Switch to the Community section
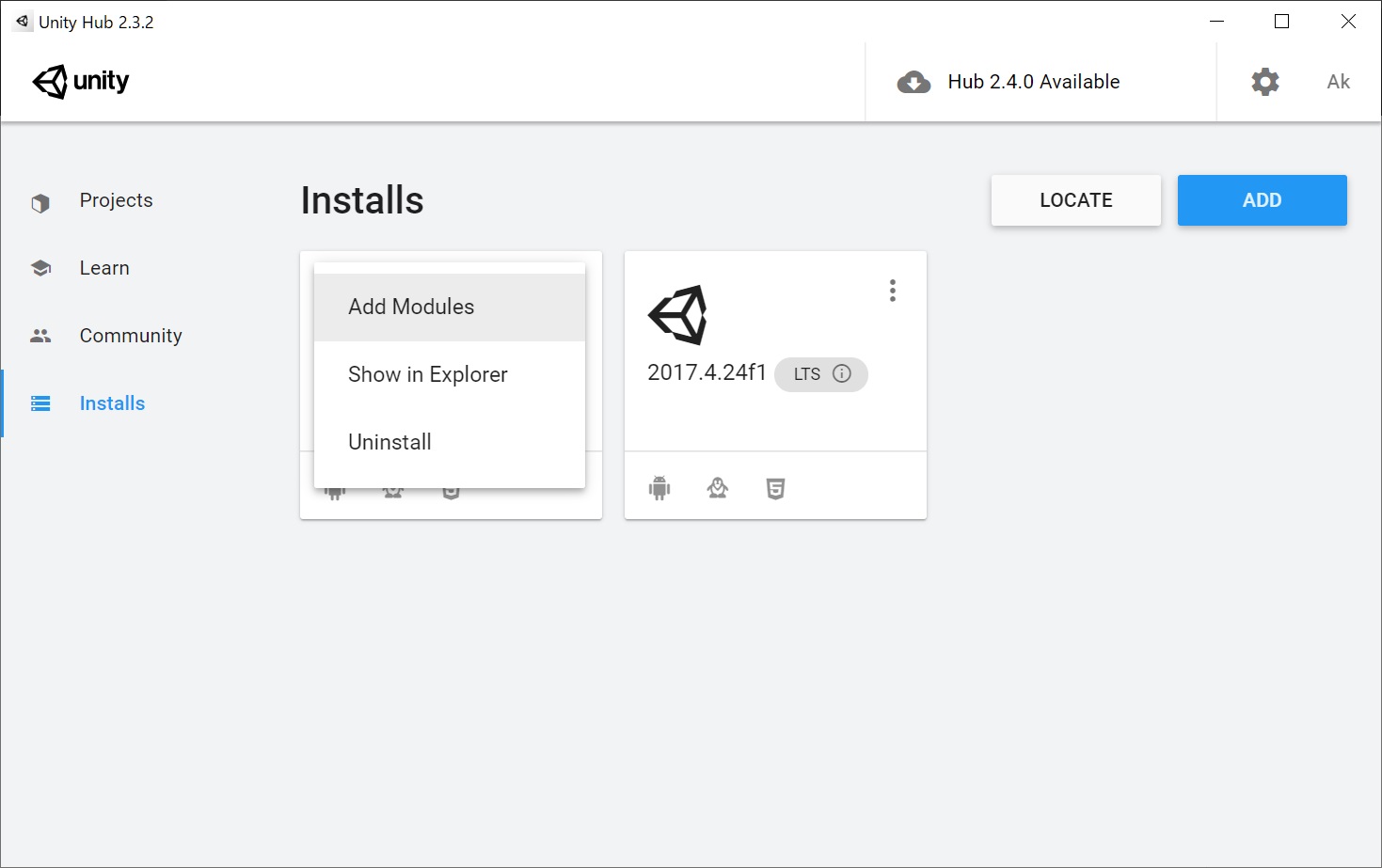The height and width of the screenshot is (868, 1382). (x=131, y=336)
